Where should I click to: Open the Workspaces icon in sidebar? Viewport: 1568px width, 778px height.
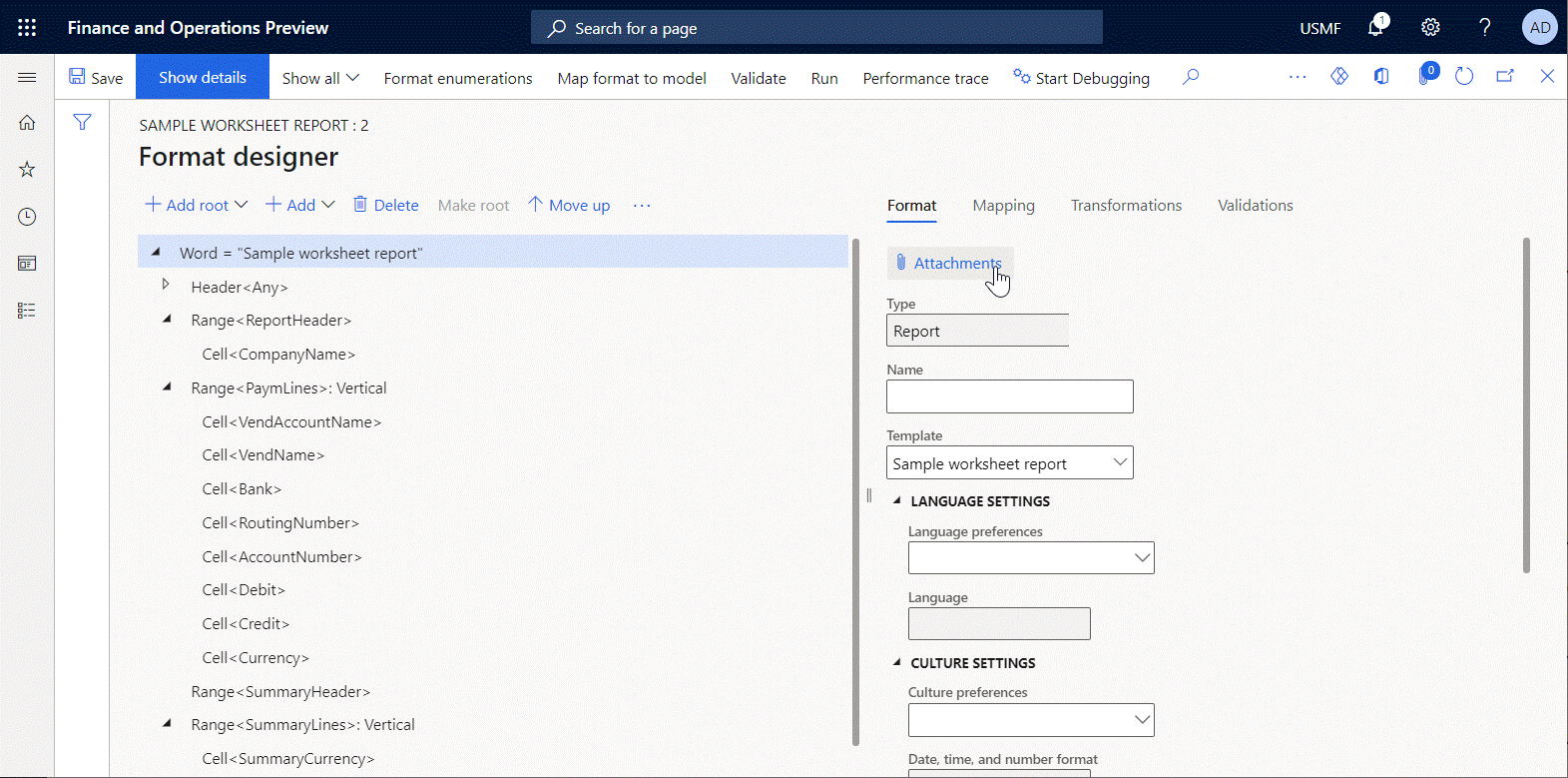click(x=27, y=264)
